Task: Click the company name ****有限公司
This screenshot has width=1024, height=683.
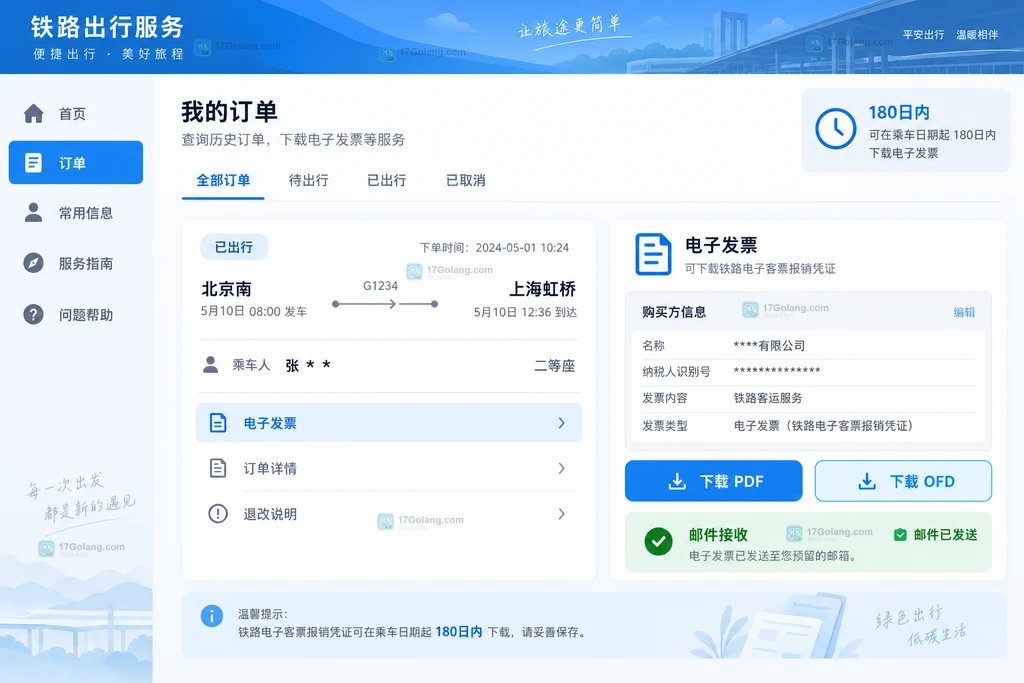Action: pos(769,345)
